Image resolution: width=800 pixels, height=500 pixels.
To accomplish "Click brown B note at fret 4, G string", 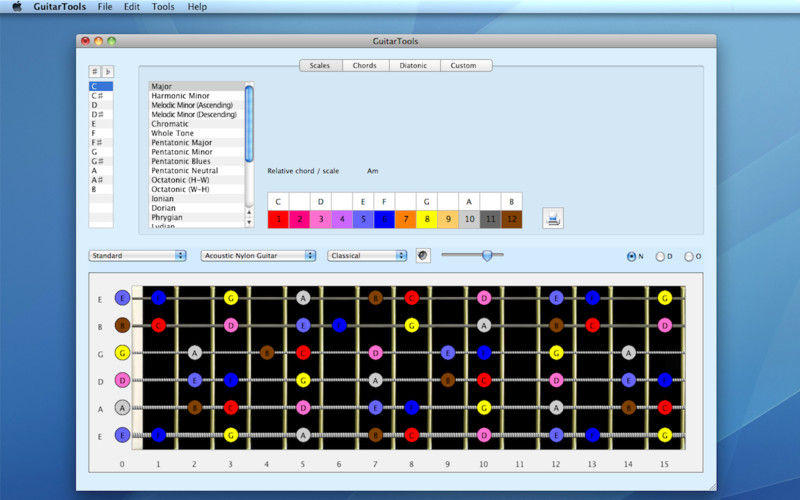I will tap(267, 353).
